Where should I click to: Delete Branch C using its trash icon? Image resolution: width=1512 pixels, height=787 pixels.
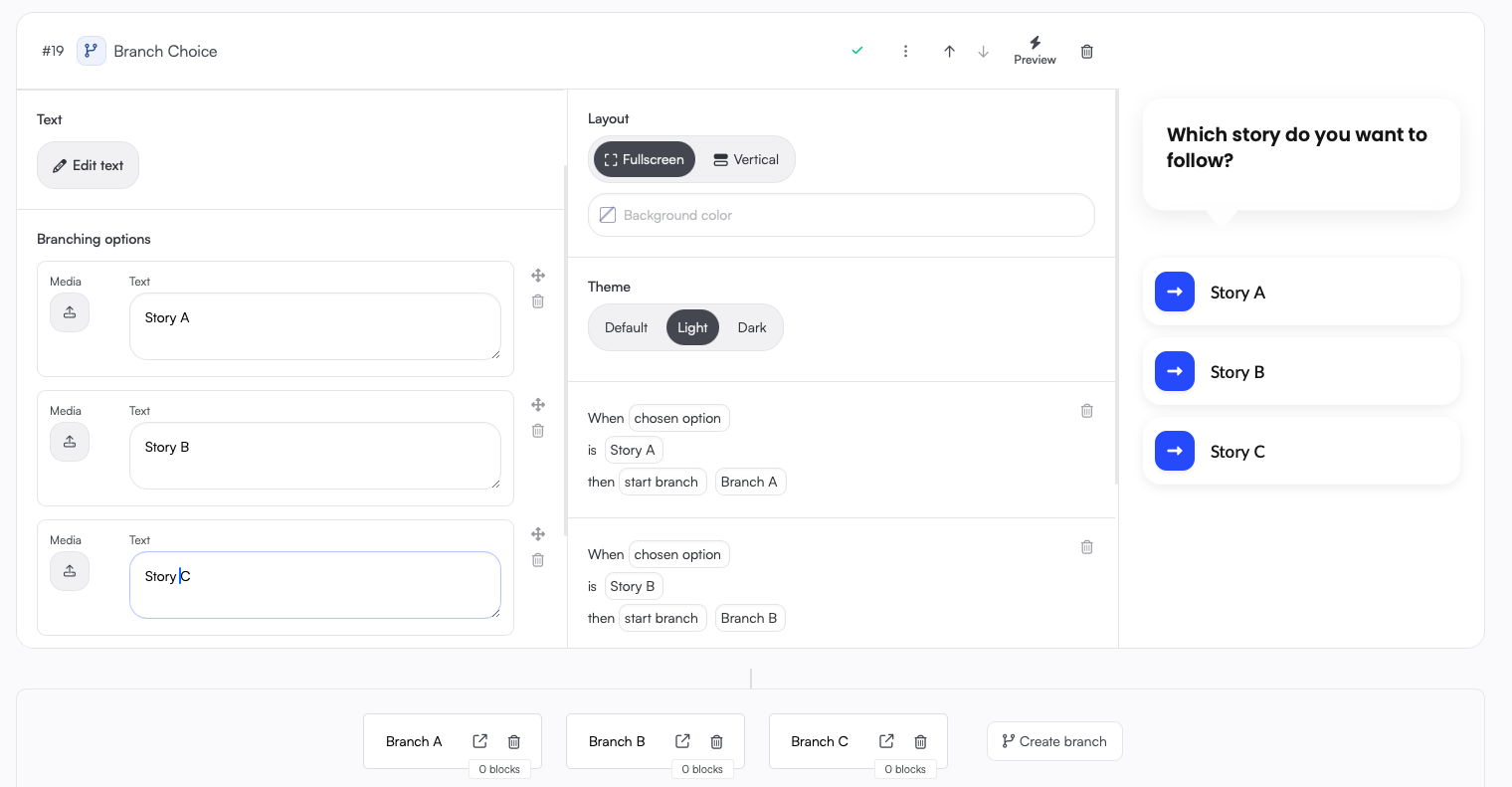(920, 741)
